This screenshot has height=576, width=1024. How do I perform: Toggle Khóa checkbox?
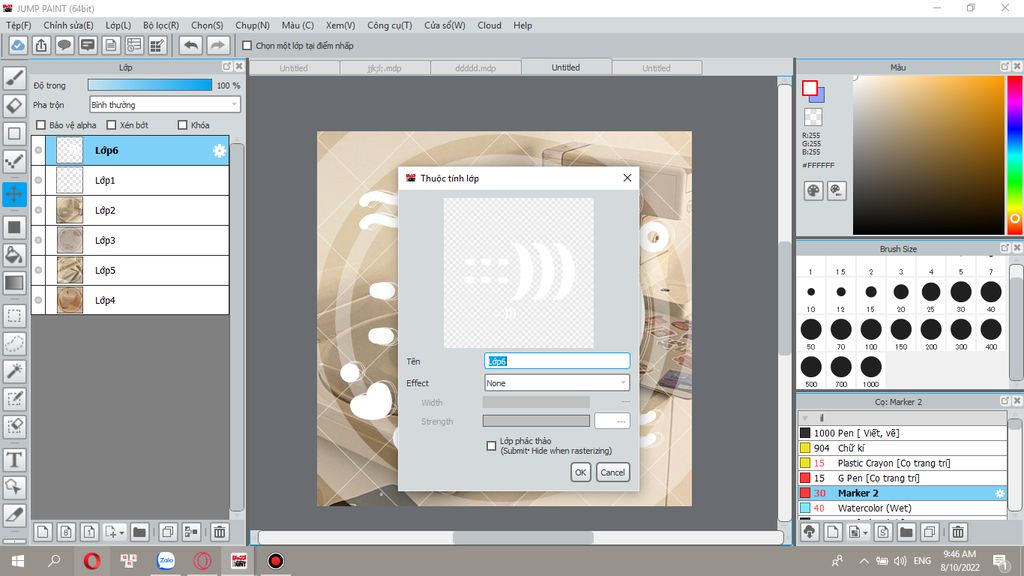tap(183, 125)
